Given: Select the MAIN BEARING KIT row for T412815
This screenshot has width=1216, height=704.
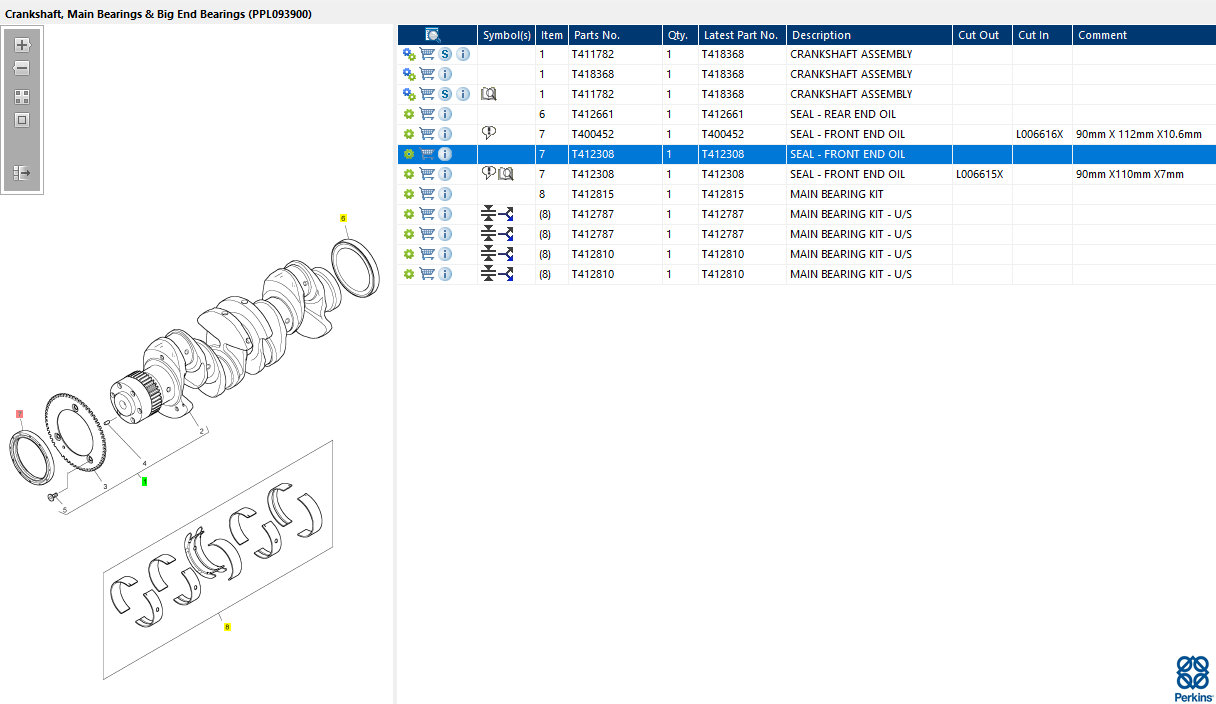Looking at the screenshot, I should (807, 194).
